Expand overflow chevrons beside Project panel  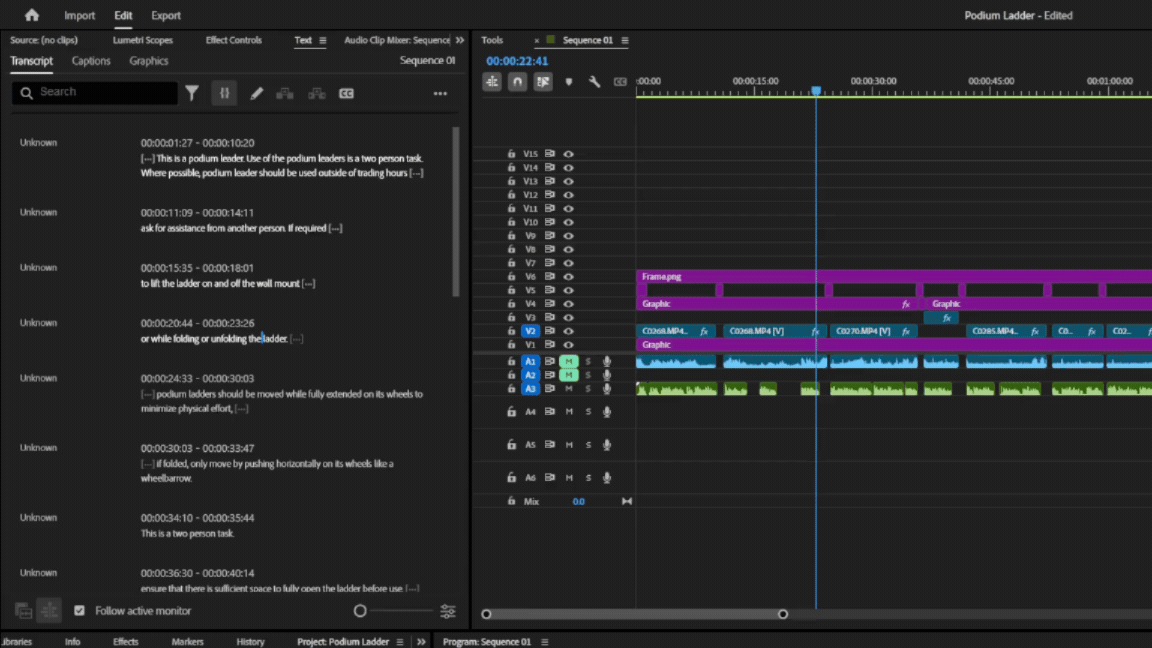pyautogui.click(x=421, y=641)
